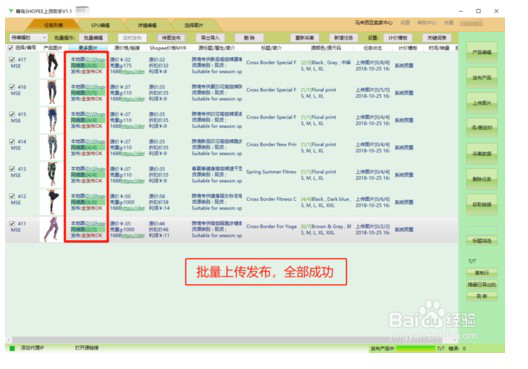Open the blue leggings thumbnail in row 415
Screen dimensions: 528x369
(x=52, y=120)
